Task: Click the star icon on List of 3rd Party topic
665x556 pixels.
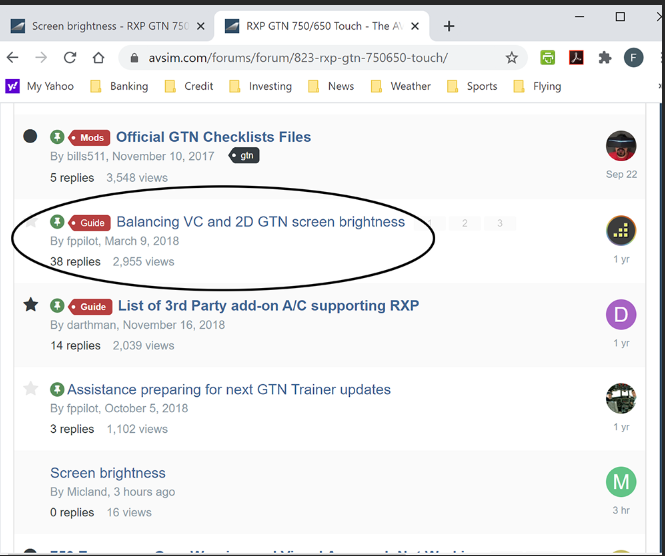Action: [31, 305]
